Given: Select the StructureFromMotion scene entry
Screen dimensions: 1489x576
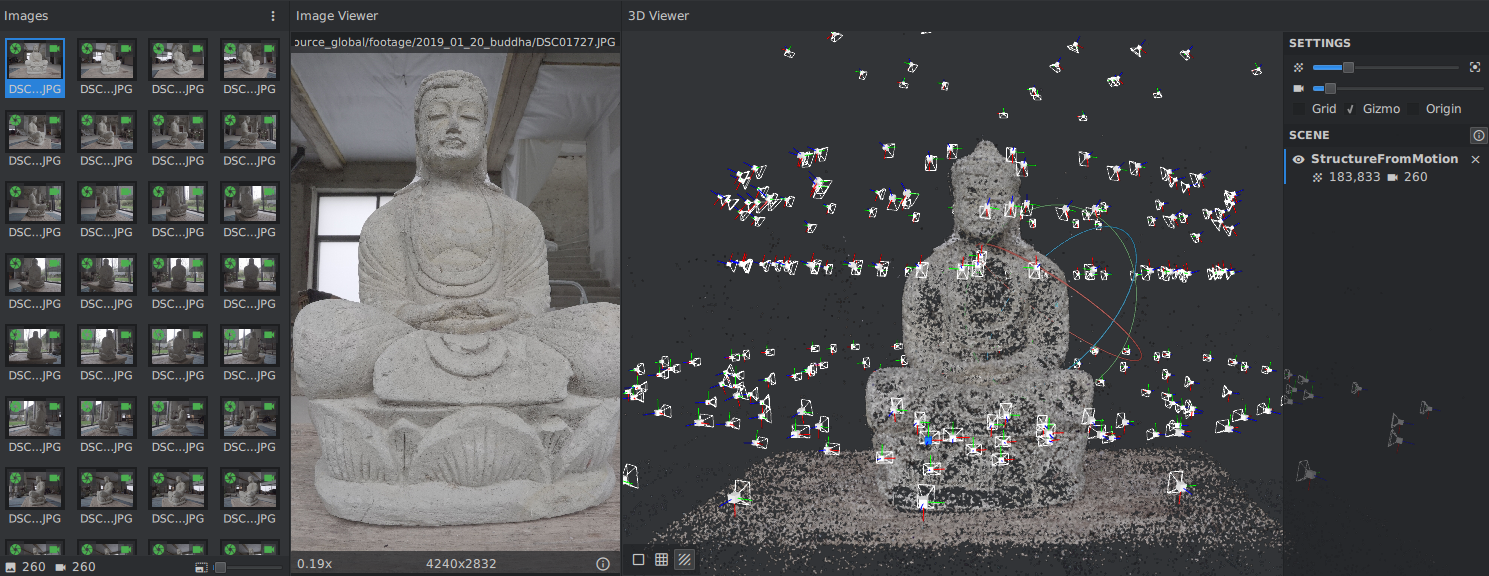Looking at the screenshot, I should pyautogui.click(x=1384, y=159).
